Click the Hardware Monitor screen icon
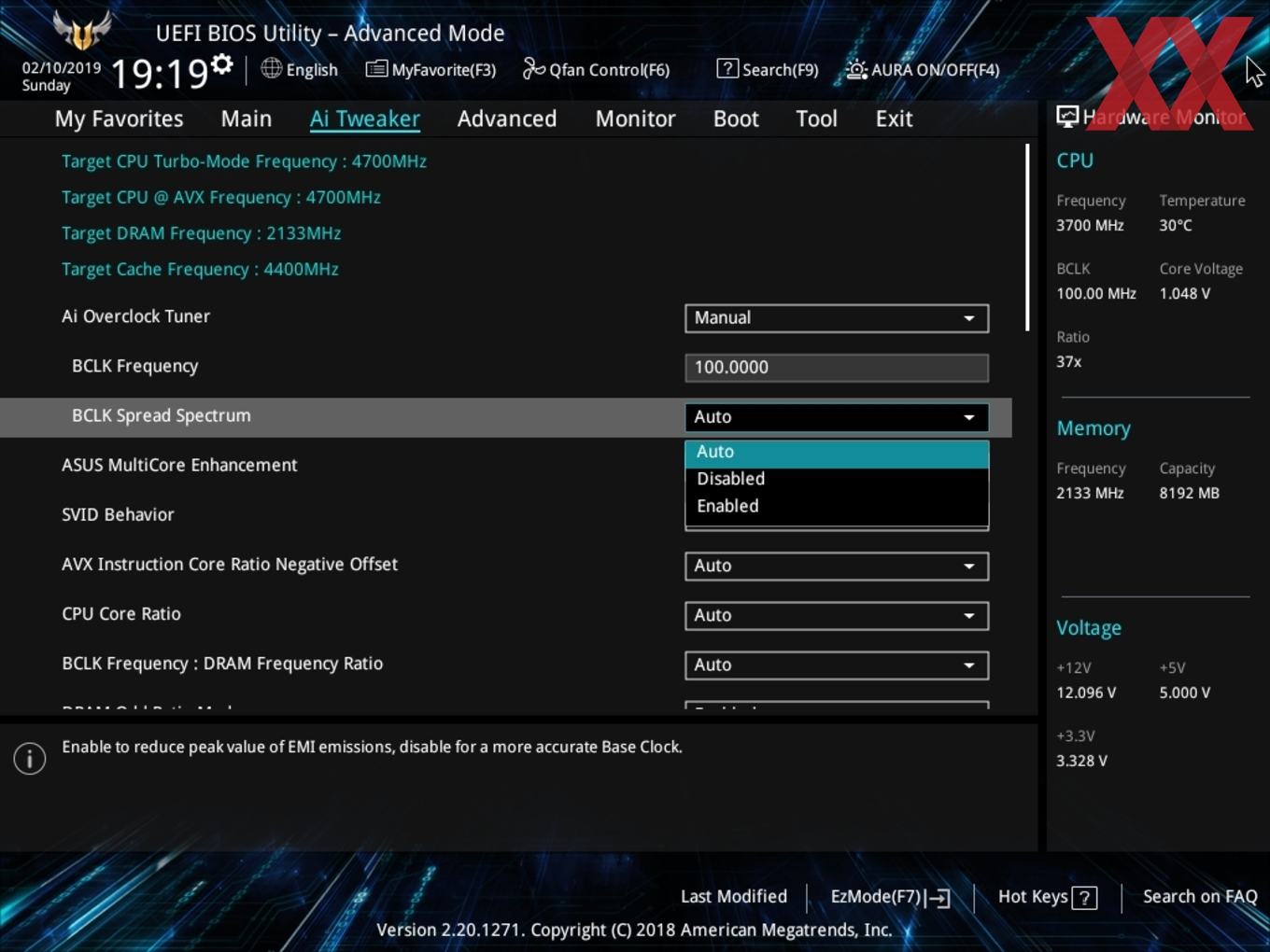 (1067, 117)
